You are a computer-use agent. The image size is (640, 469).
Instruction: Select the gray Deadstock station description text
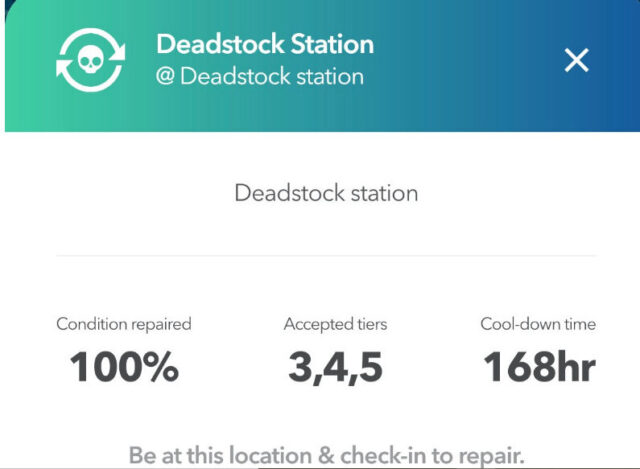click(326, 193)
